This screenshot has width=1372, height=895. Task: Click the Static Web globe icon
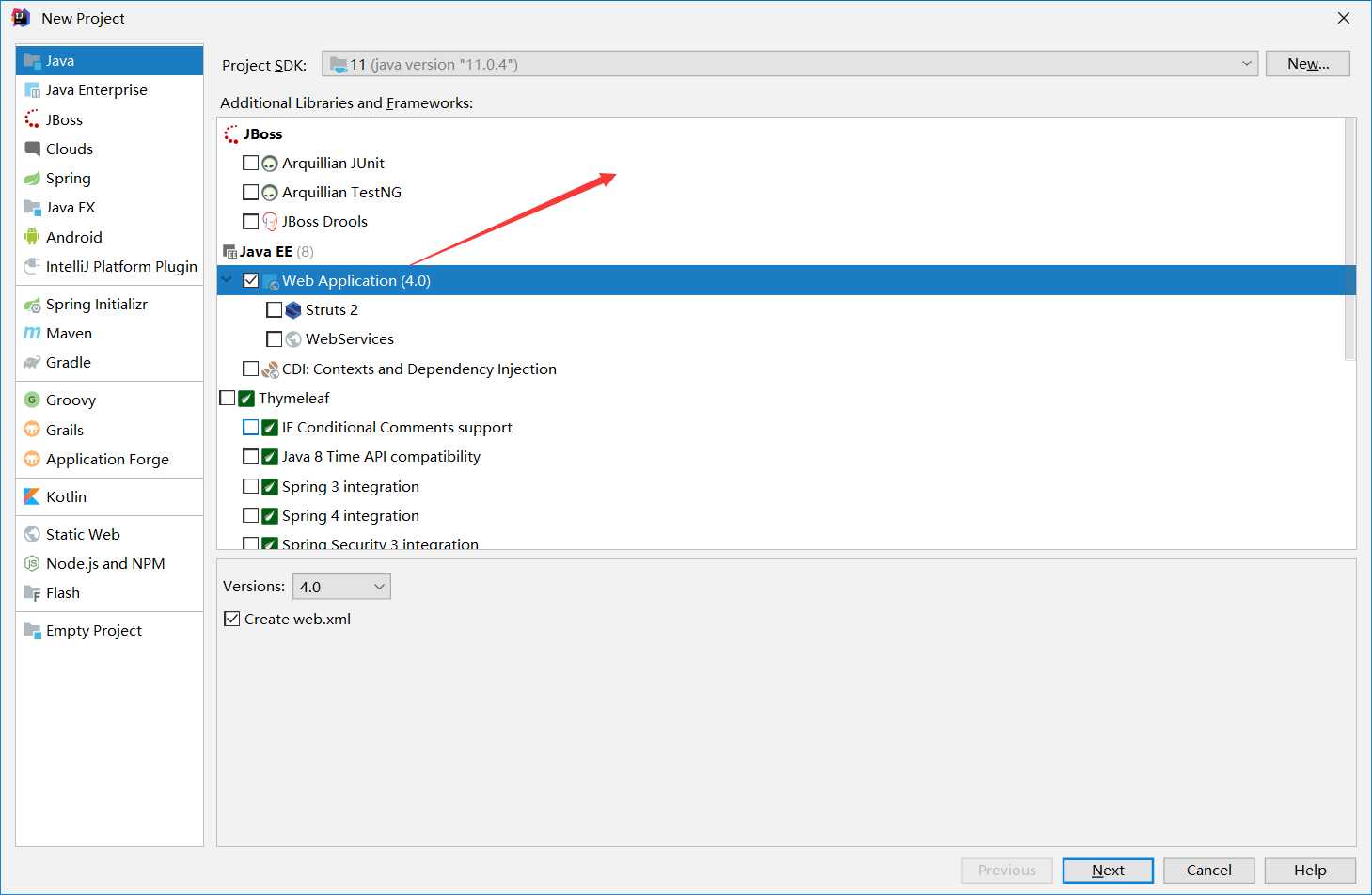pos(32,535)
